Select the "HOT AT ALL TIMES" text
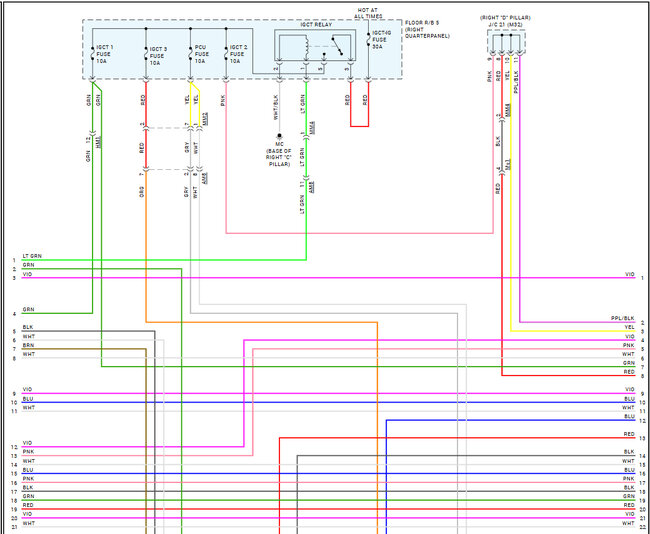 pos(368,13)
